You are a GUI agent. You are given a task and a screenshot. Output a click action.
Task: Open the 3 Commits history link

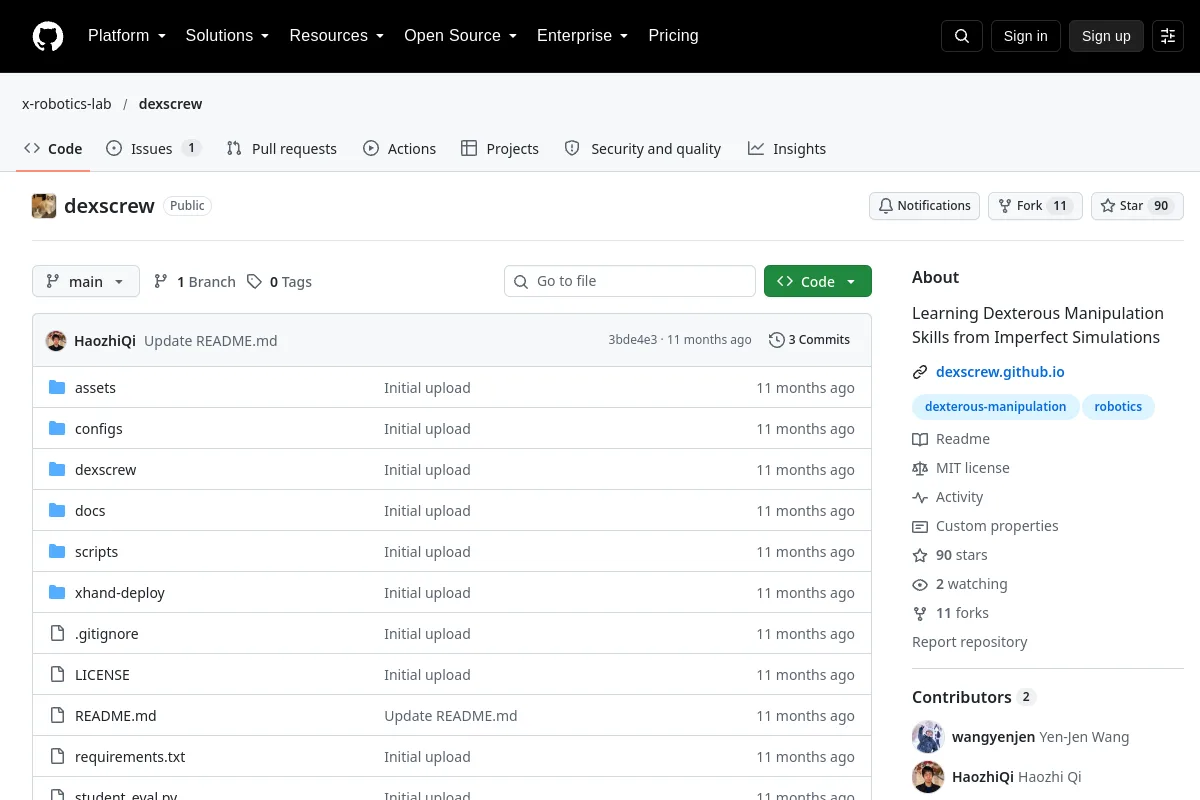point(809,340)
